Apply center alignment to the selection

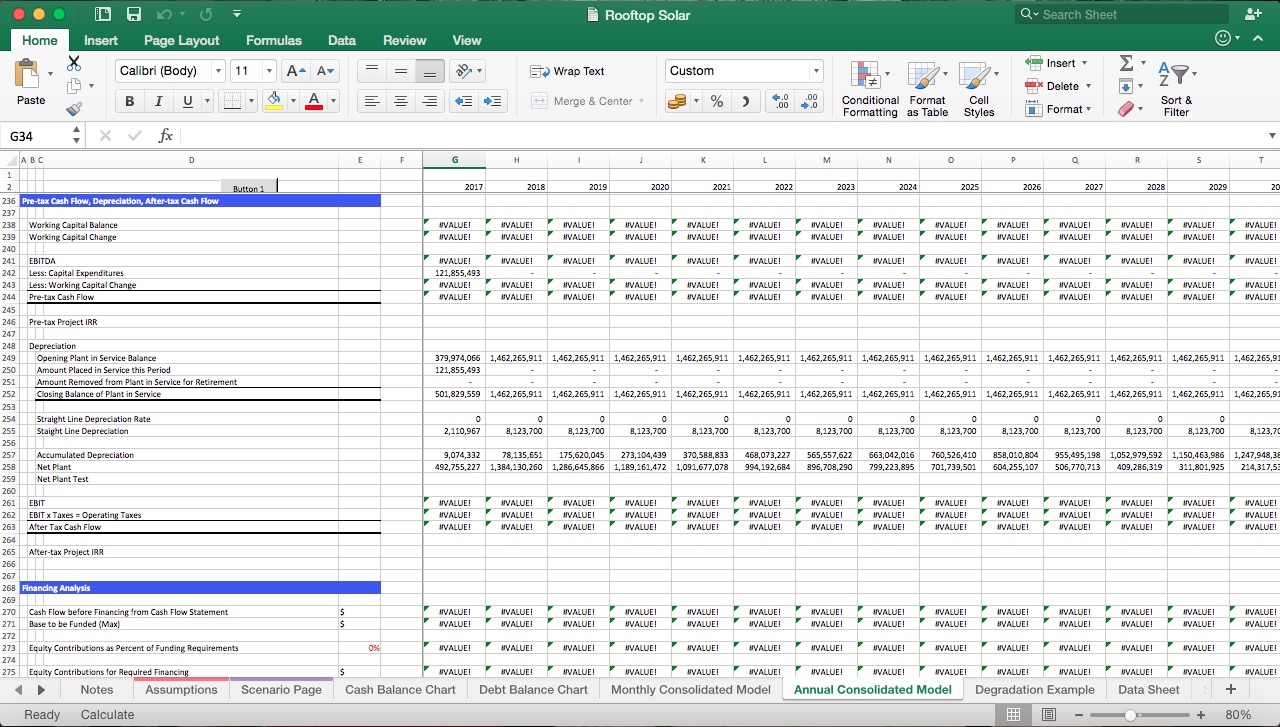point(401,101)
